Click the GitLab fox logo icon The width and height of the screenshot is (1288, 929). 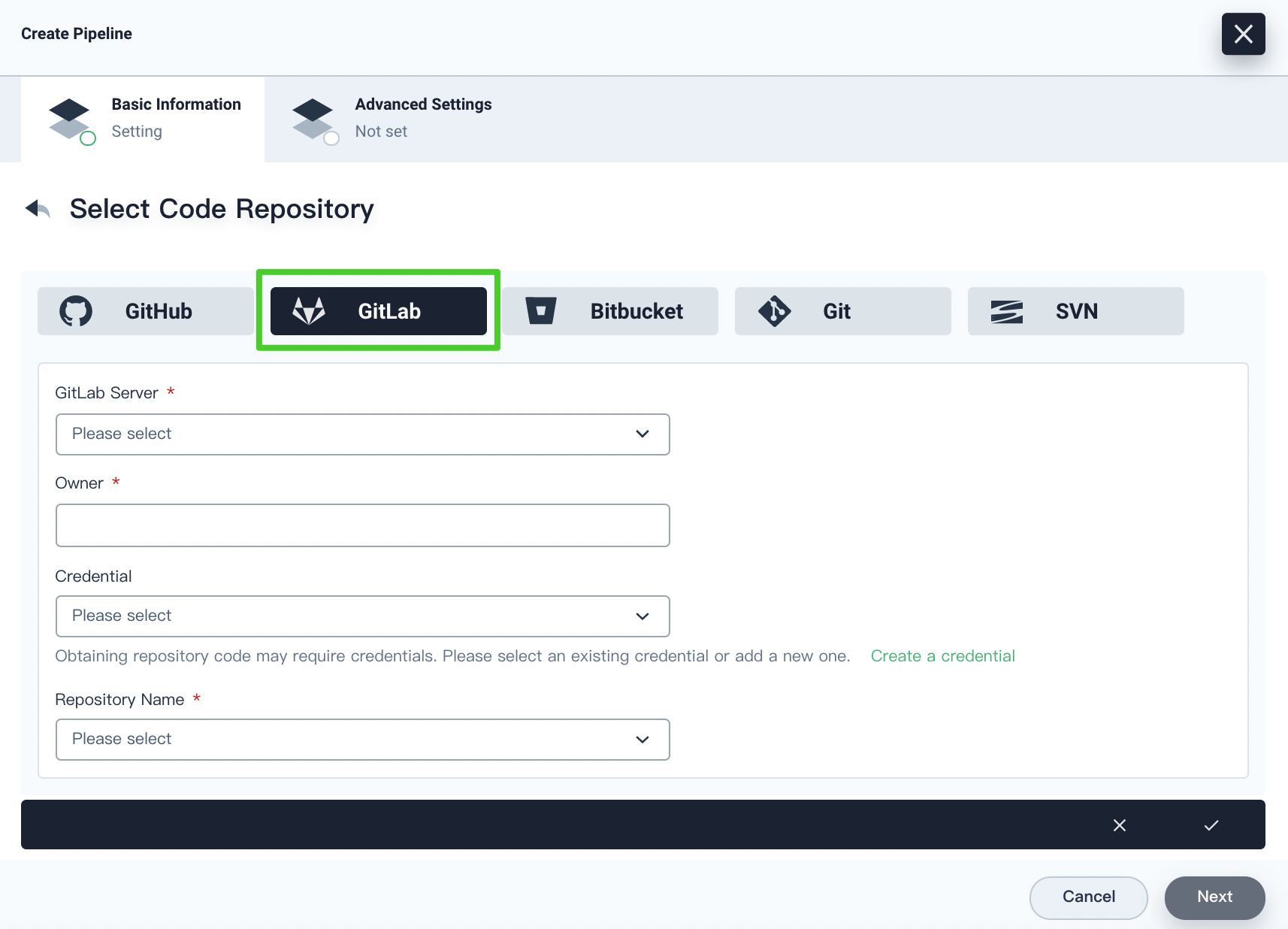(309, 311)
